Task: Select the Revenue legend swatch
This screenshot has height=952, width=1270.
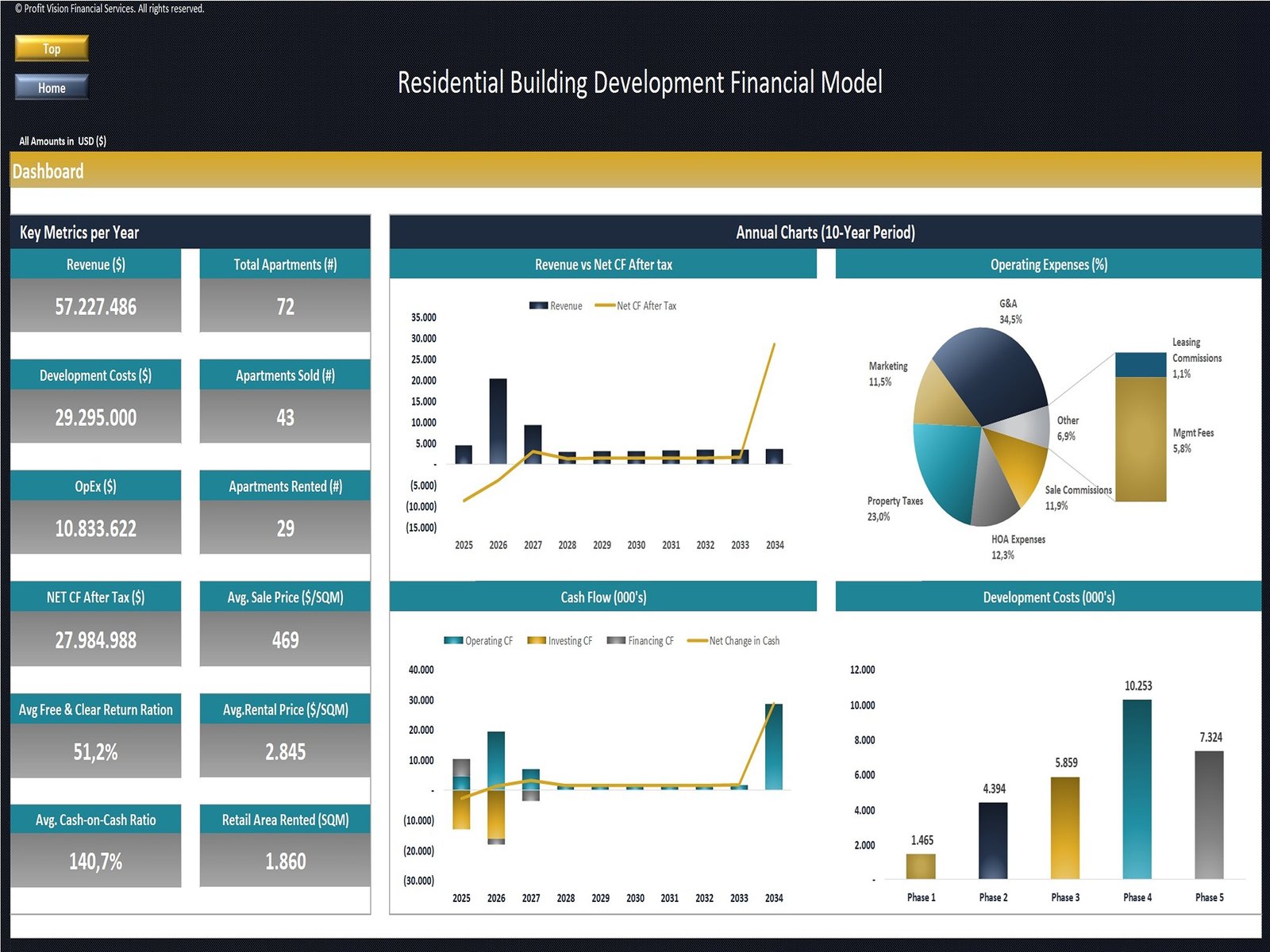Action: (x=538, y=305)
